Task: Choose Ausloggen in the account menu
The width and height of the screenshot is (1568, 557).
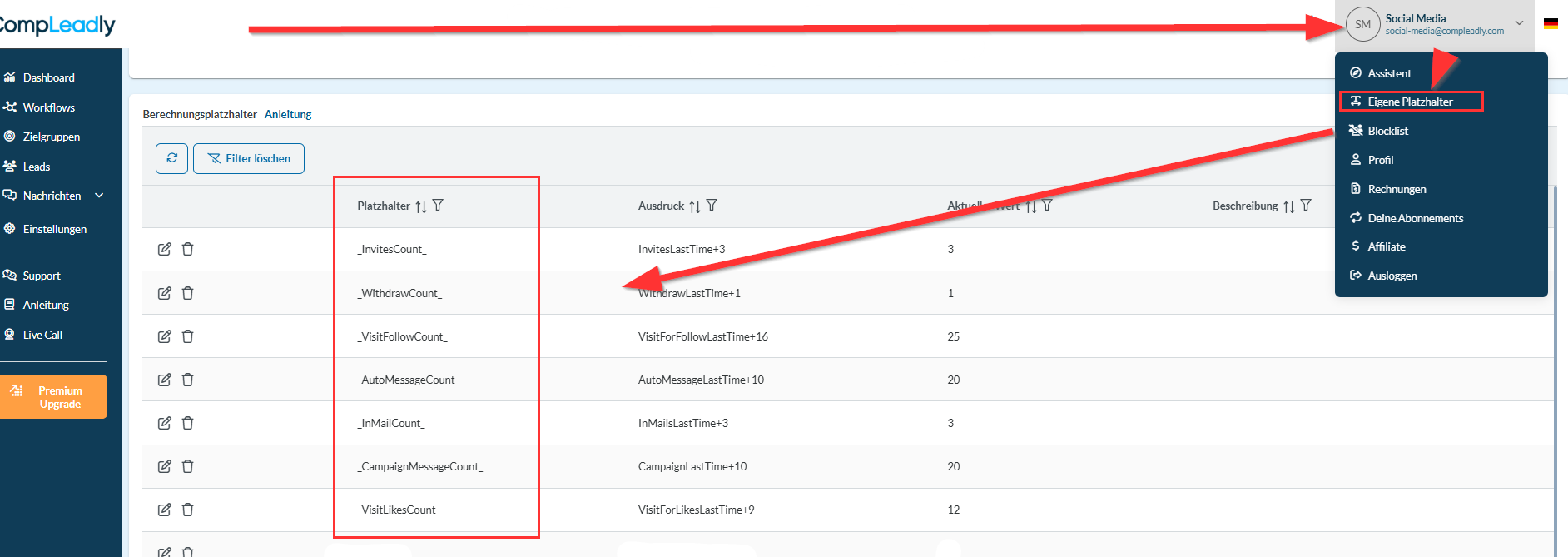Action: 1392,276
